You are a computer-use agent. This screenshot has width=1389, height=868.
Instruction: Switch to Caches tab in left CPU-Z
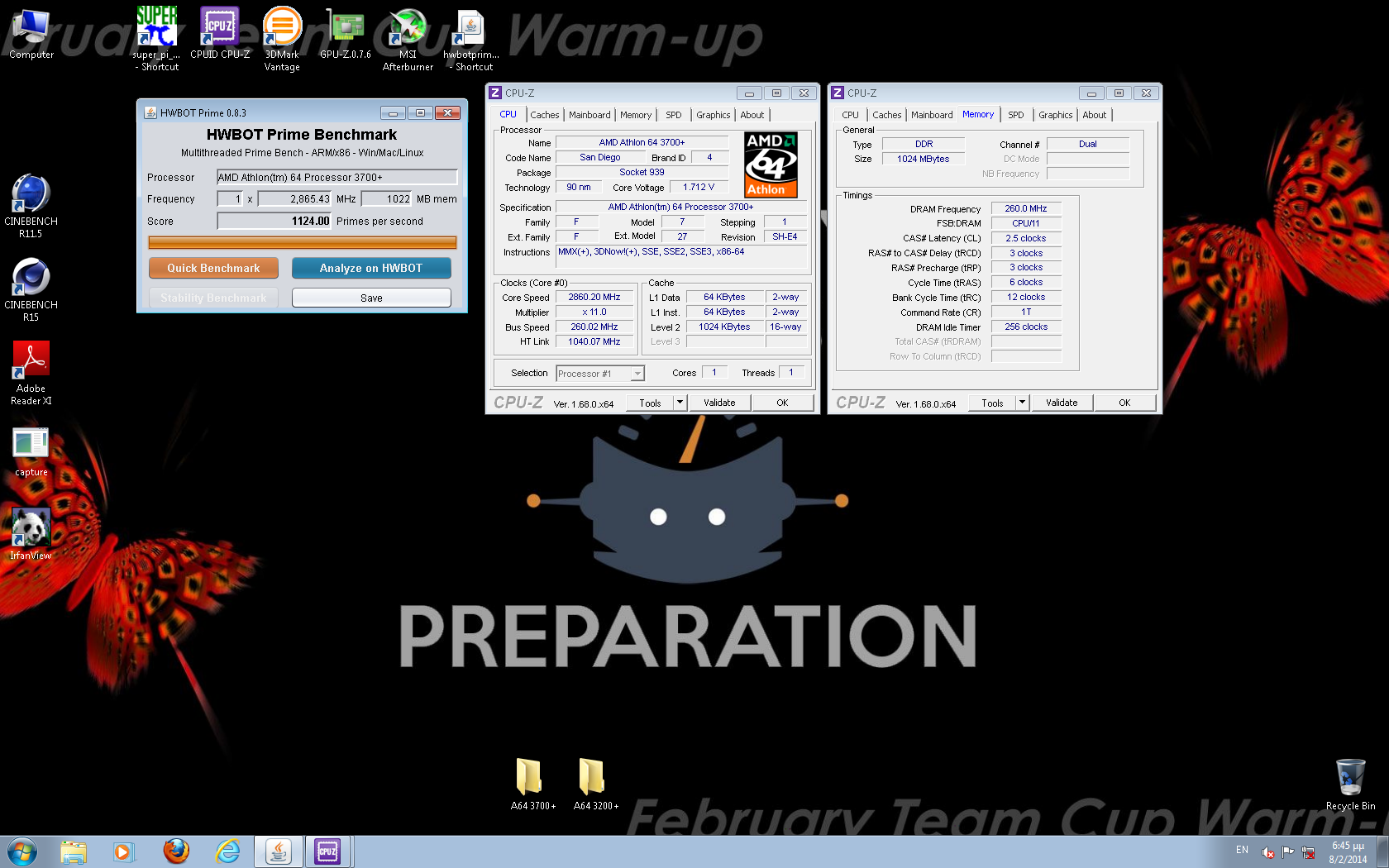point(545,115)
